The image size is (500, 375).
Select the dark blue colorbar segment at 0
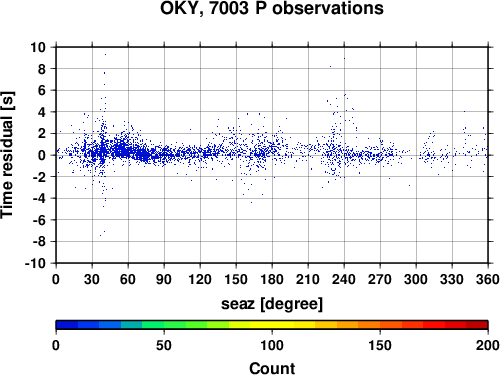(67, 325)
